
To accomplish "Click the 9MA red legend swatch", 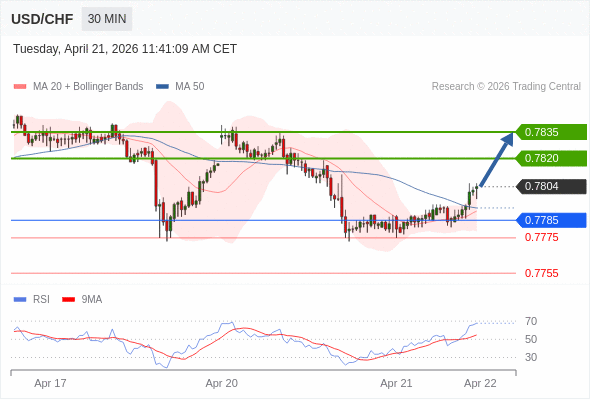I will 68,300.
